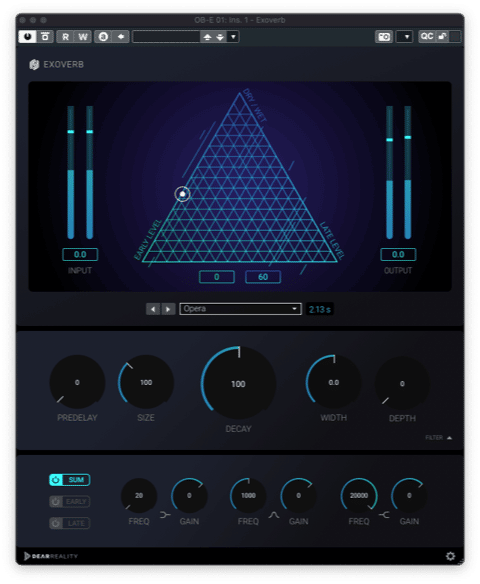This screenshot has height=584, width=480.
Task: Toggle the plugin power bypass button
Action: click(27, 36)
